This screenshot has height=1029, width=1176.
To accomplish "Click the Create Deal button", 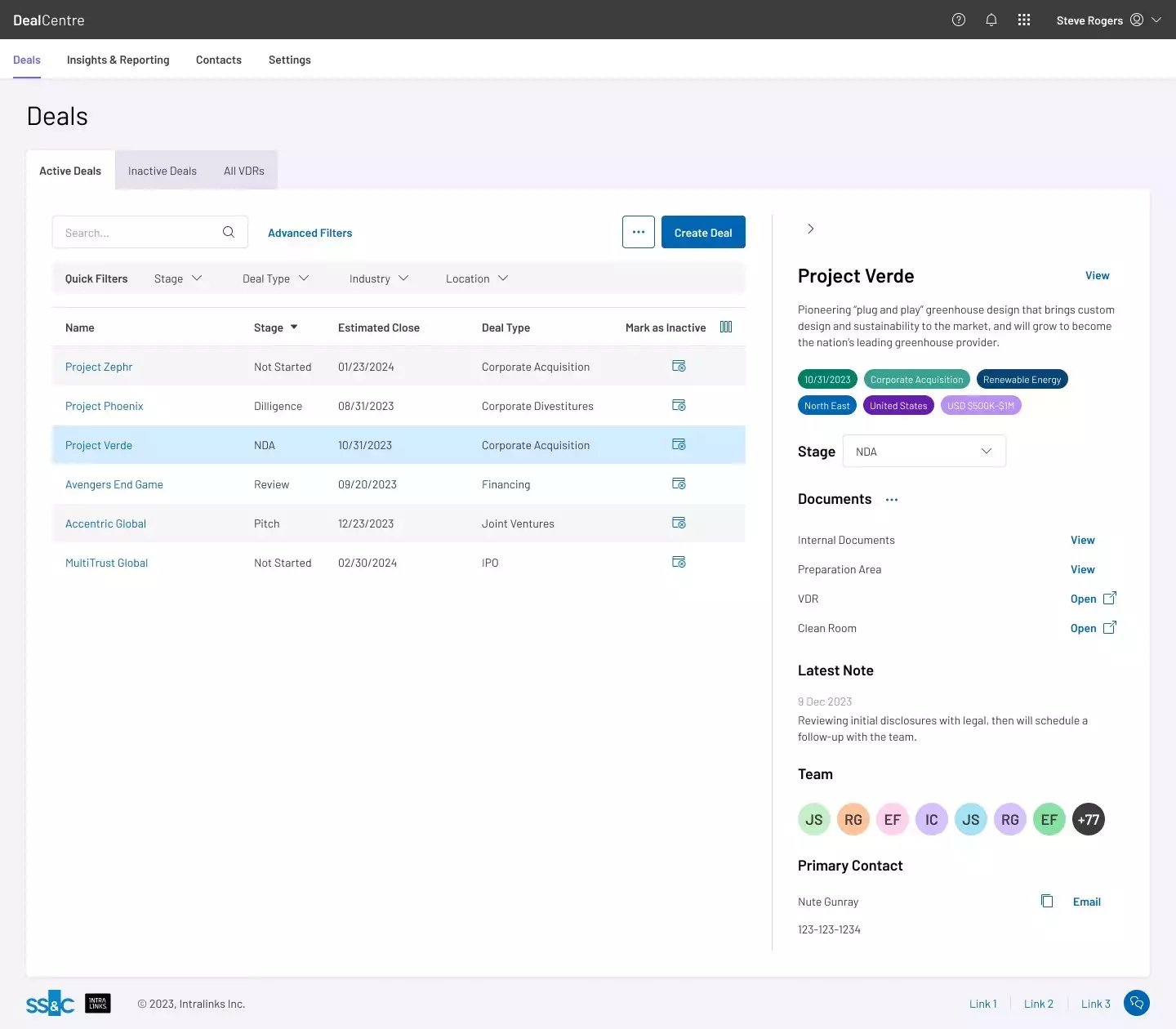I will [x=703, y=233].
